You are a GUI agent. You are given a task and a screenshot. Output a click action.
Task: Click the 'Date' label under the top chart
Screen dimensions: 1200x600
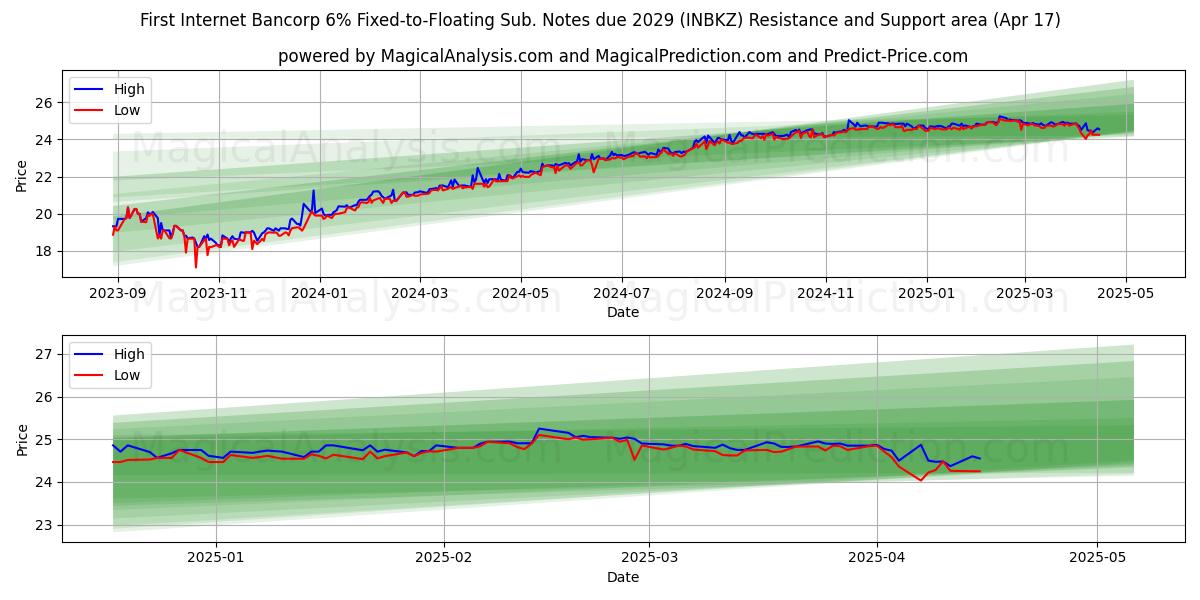coord(623,312)
